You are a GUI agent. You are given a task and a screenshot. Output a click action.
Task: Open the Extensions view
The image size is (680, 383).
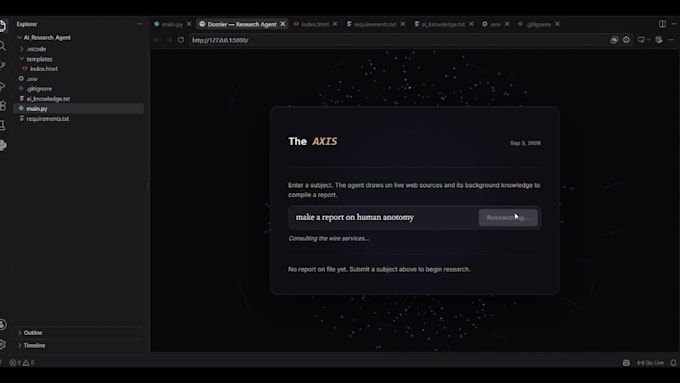(3, 105)
